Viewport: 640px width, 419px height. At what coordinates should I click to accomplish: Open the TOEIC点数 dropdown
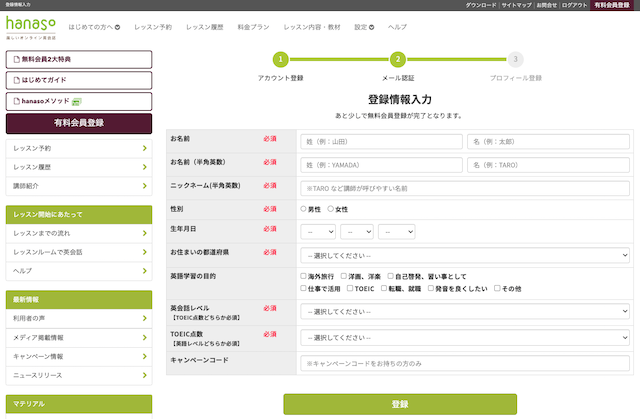click(x=465, y=338)
